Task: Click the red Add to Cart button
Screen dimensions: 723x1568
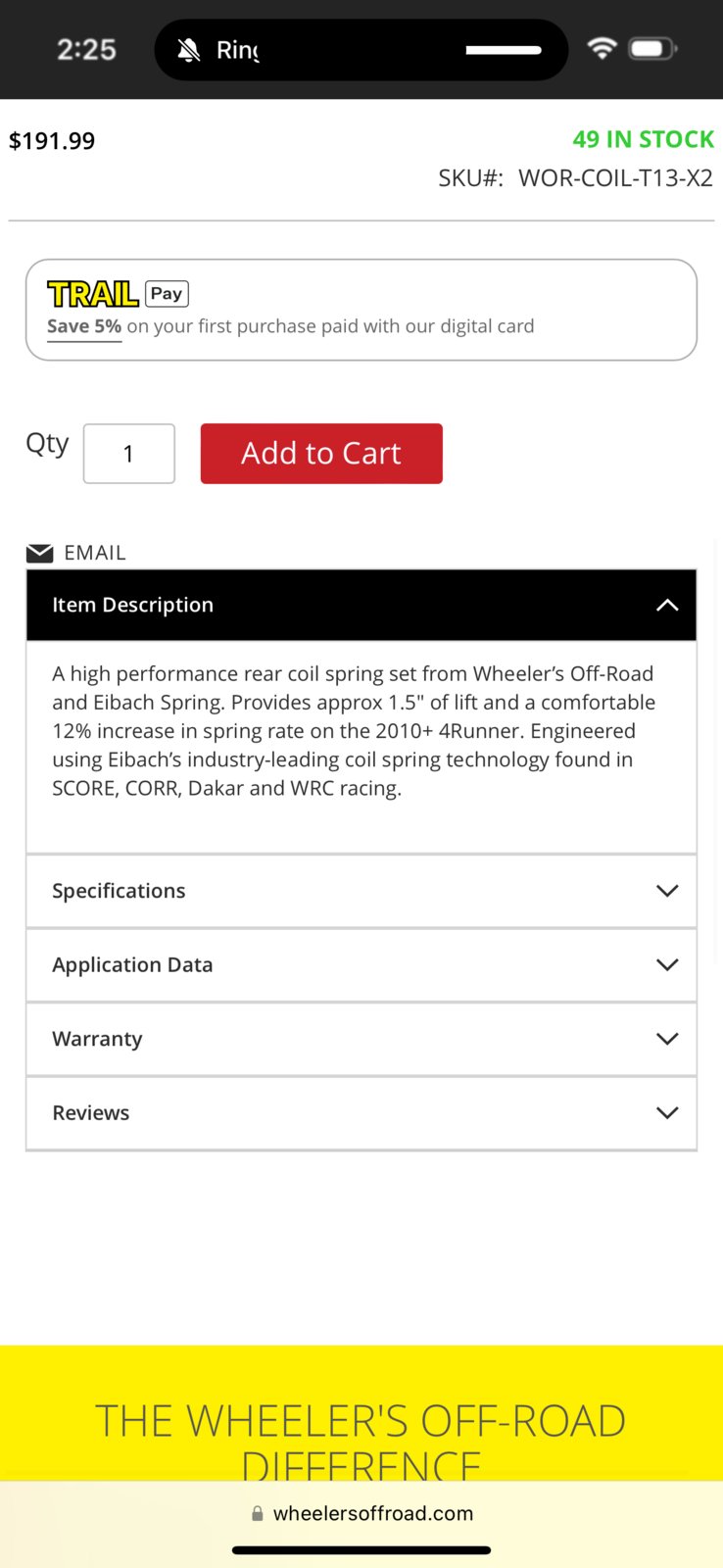Action: point(321,454)
